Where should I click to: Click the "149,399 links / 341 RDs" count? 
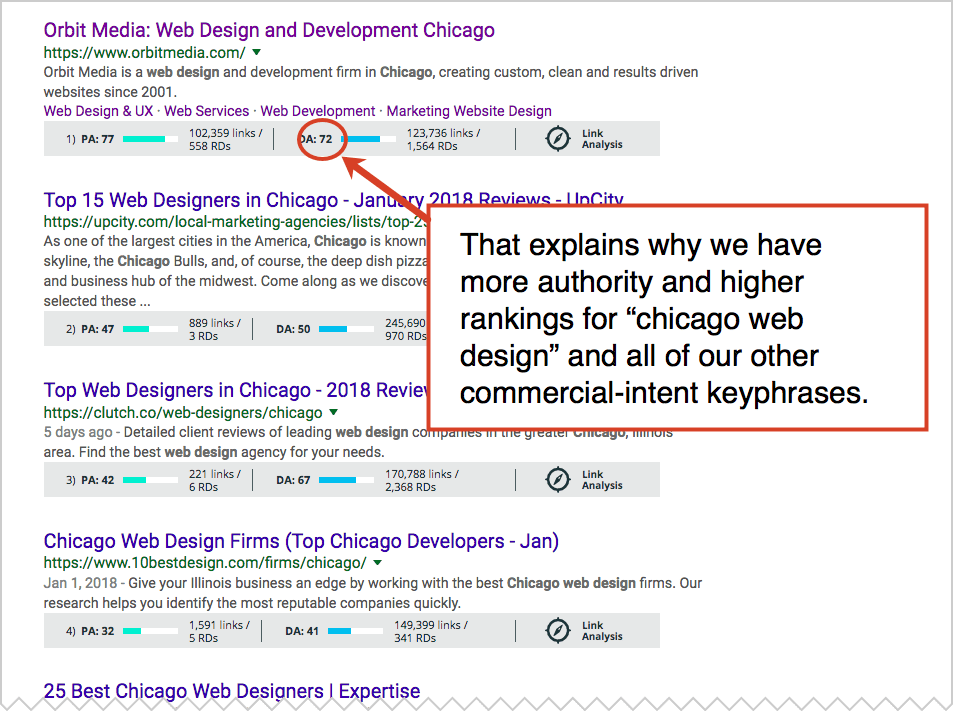431,631
